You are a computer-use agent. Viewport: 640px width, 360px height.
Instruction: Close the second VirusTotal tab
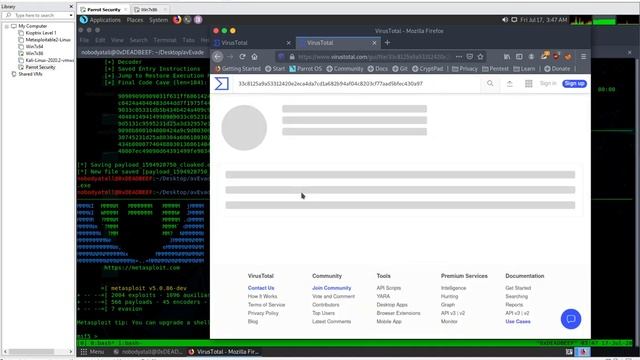[x=374, y=42]
